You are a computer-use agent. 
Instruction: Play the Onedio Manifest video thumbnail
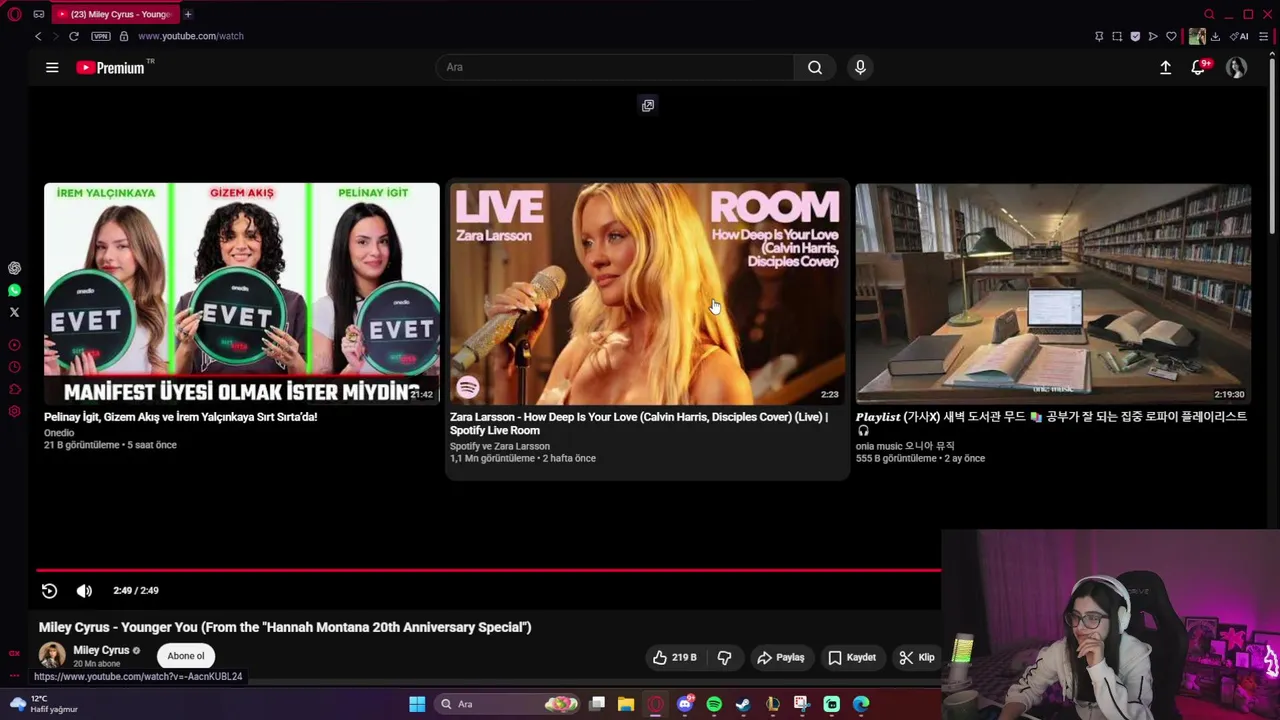[x=241, y=293]
